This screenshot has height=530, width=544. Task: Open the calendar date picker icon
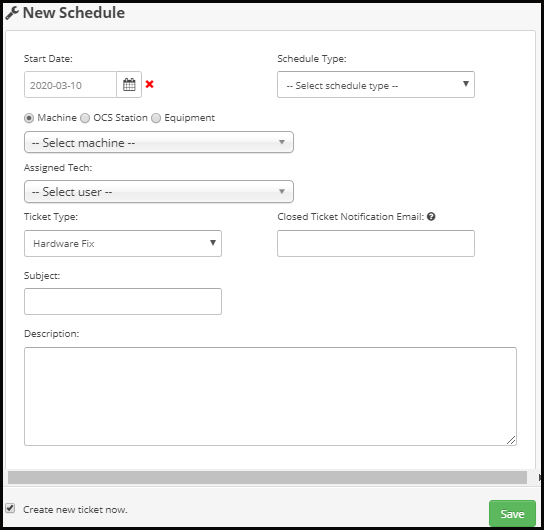click(x=129, y=85)
